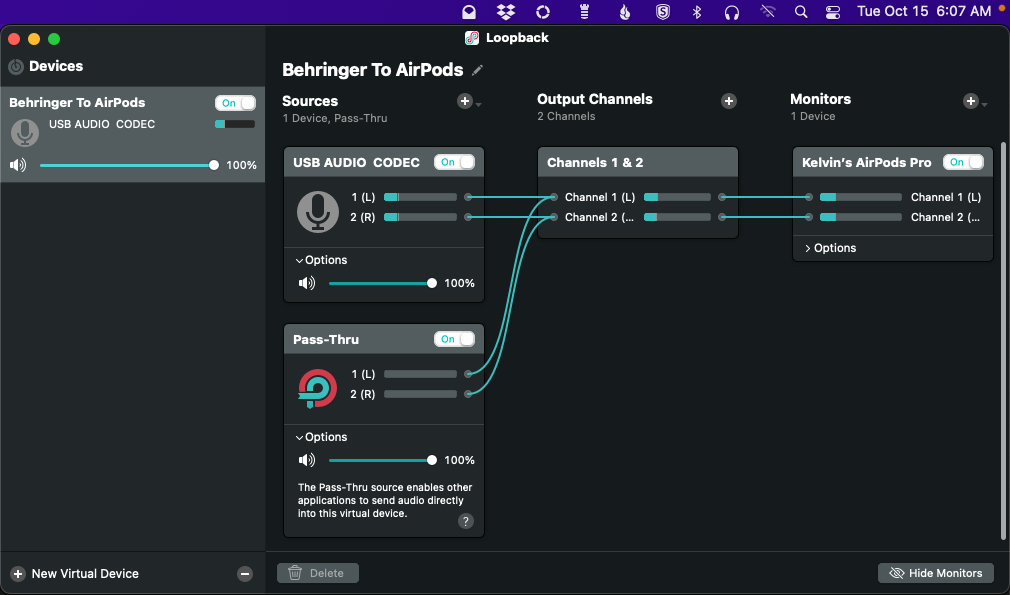The image size is (1010, 595).
Task: Open Control Center in the menu bar
Action: (x=833, y=12)
